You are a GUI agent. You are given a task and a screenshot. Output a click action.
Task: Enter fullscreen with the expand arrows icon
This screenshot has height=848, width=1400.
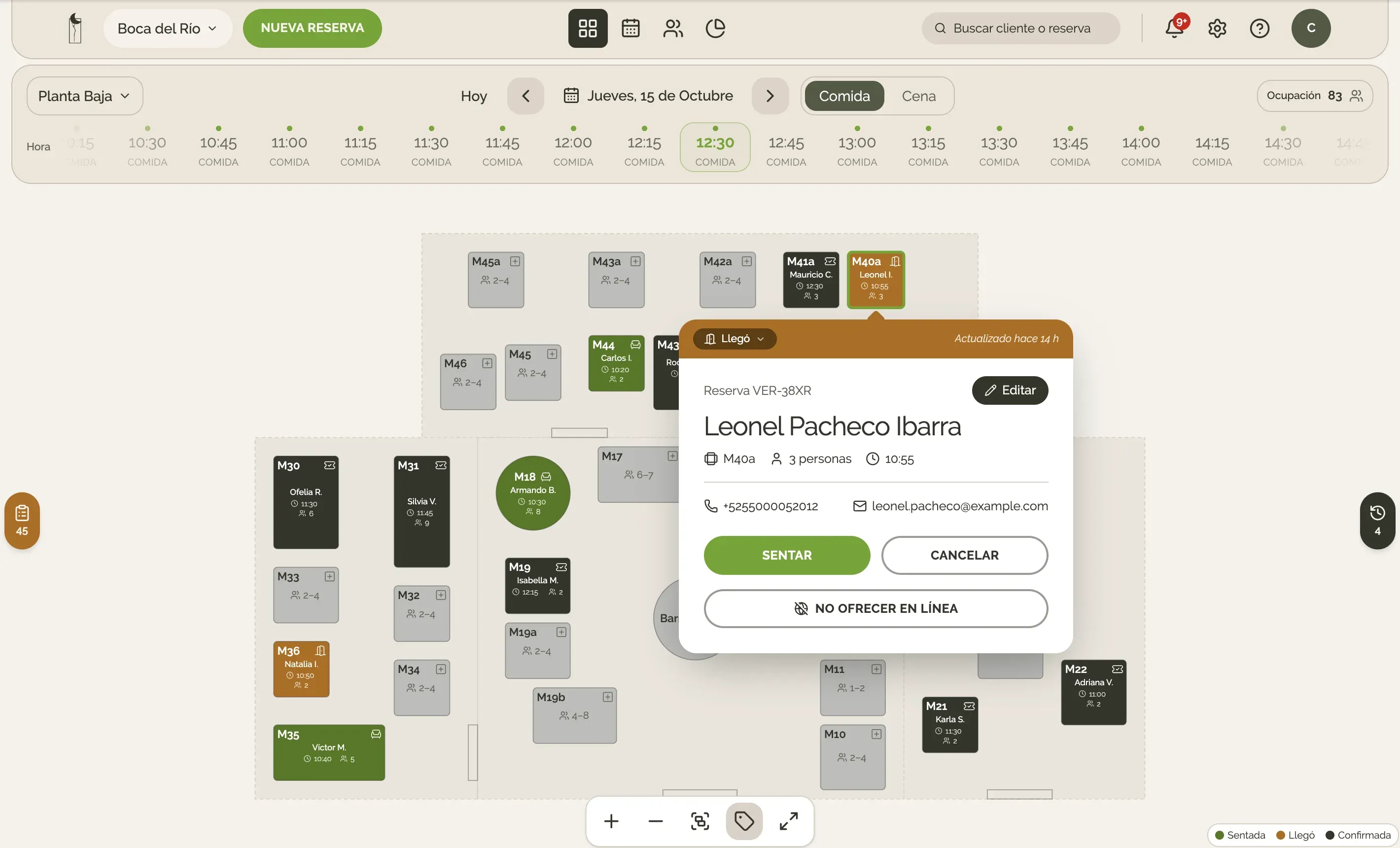coord(789,821)
